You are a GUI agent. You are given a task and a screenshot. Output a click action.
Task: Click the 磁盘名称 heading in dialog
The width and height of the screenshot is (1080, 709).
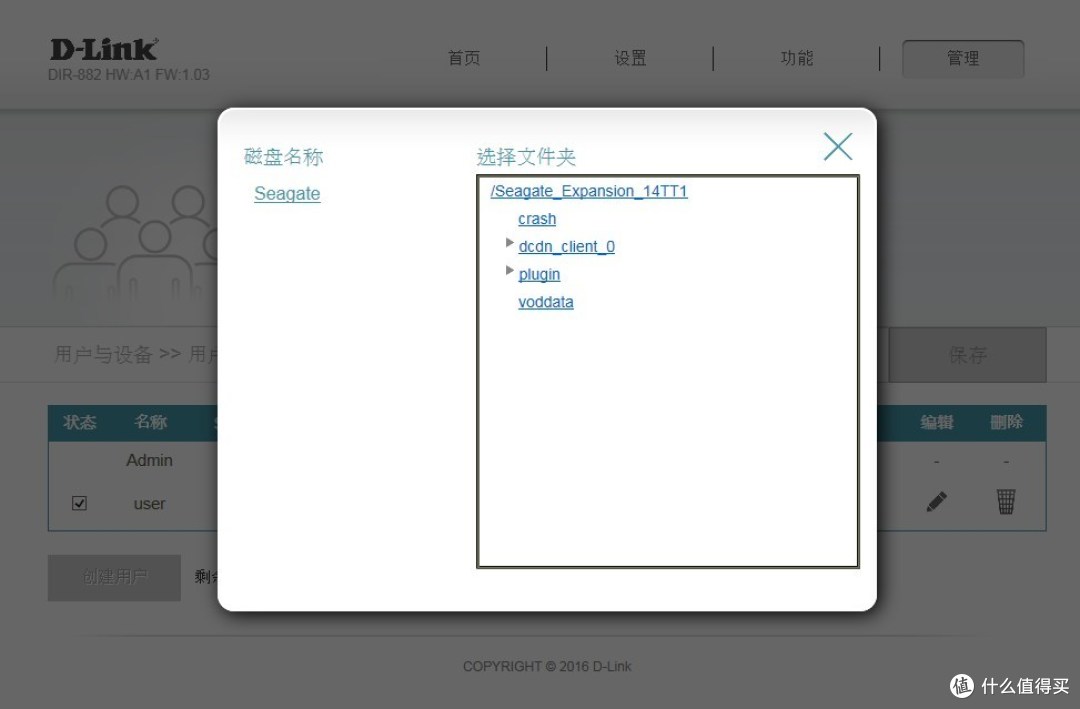283,156
